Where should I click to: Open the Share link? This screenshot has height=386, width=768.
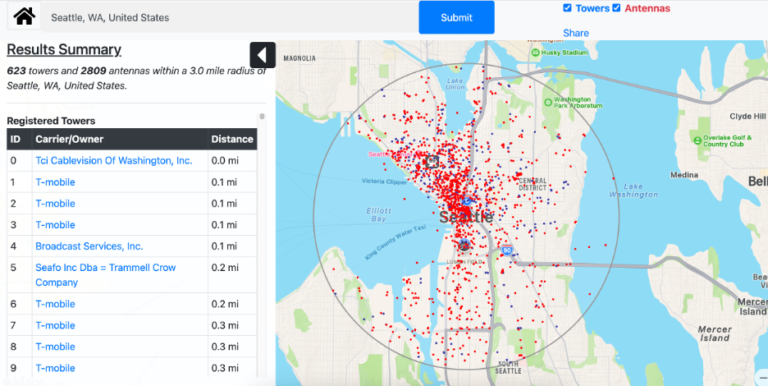pyautogui.click(x=576, y=33)
